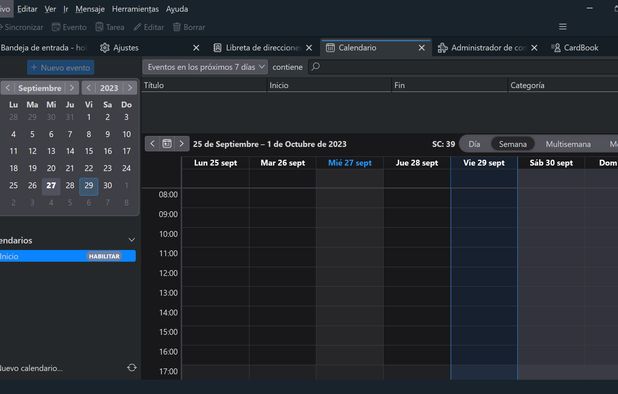Open the hamburger application menu
The width and height of the screenshot is (618, 394).
pos(563,26)
